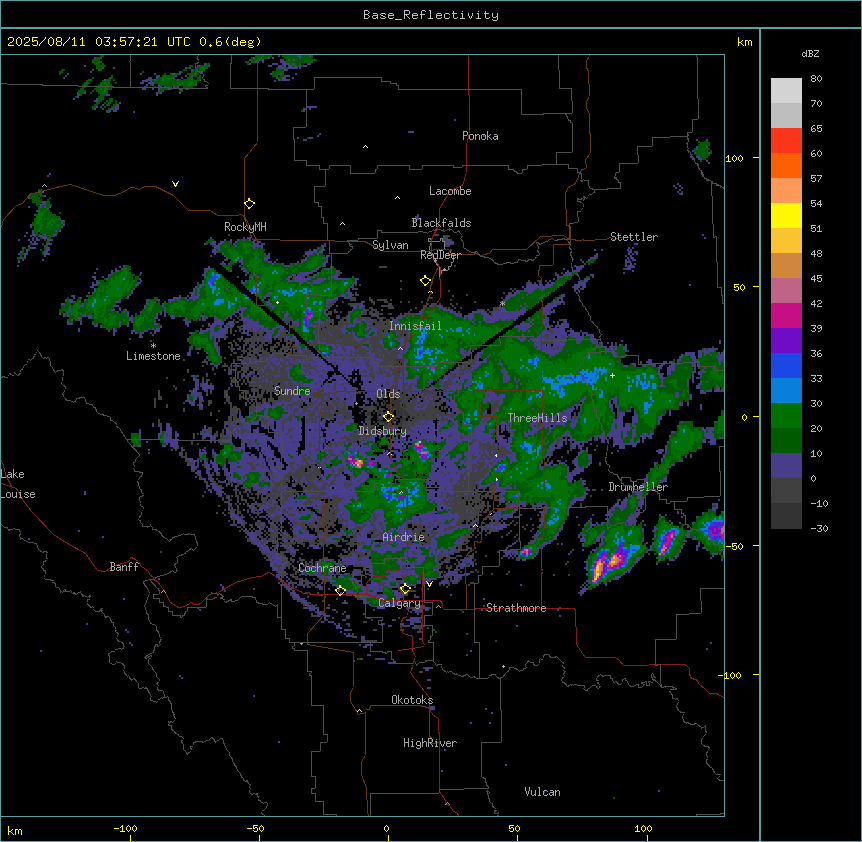
Task: Pick the yellow diamond marker below Cochrane label
Action: click(341, 590)
